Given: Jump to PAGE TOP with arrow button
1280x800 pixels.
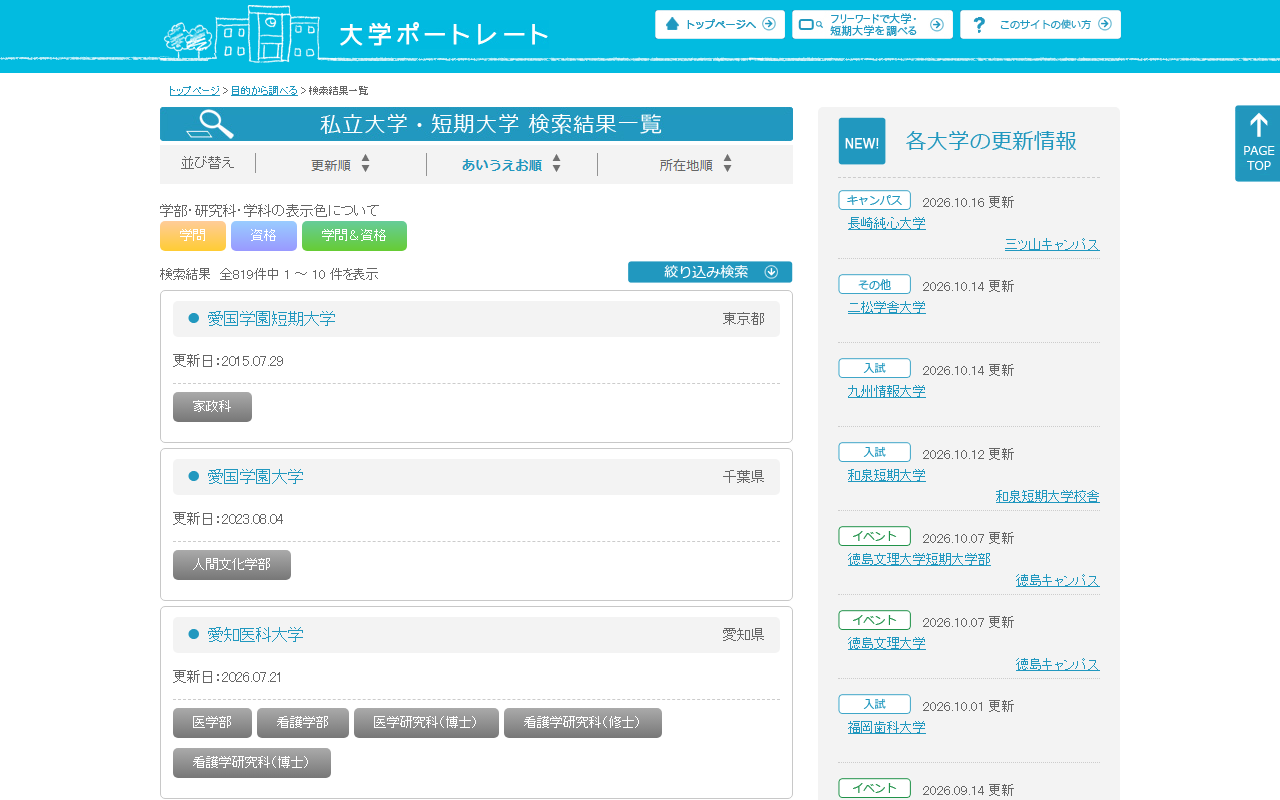Looking at the screenshot, I should [1258, 143].
